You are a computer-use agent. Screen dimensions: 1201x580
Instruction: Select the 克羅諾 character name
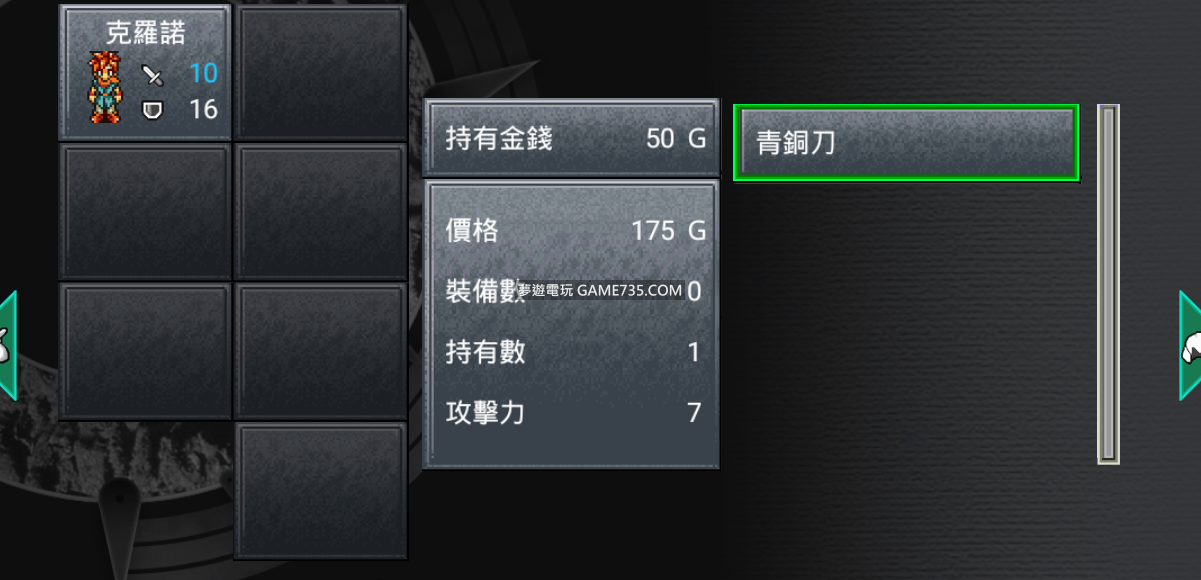(146, 32)
